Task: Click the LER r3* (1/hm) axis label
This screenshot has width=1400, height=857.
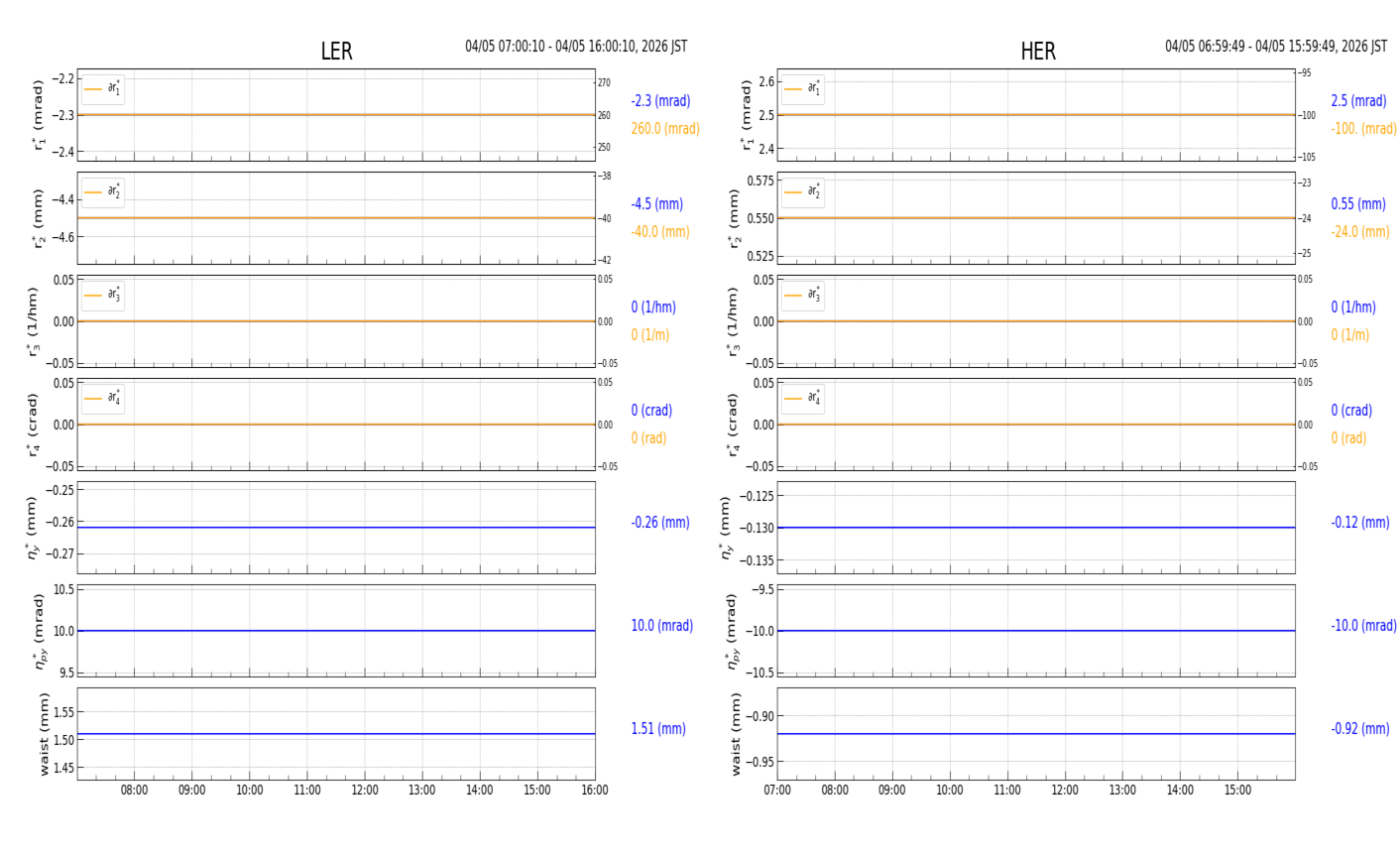Action: (x=33, y=321)
